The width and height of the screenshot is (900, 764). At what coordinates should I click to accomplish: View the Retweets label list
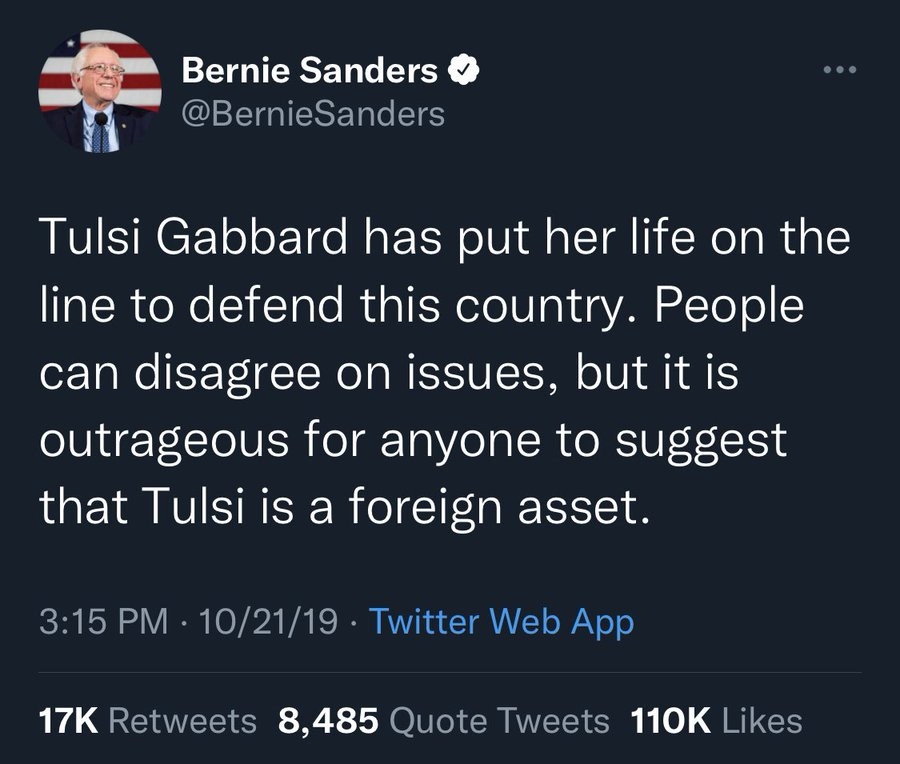[182, 720]
